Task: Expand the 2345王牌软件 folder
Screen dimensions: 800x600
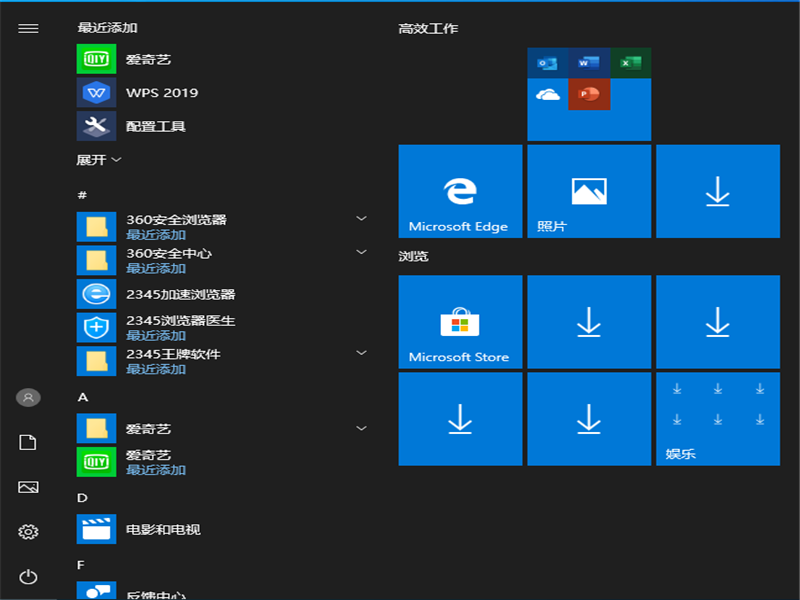Action: (x=362, y=352)
